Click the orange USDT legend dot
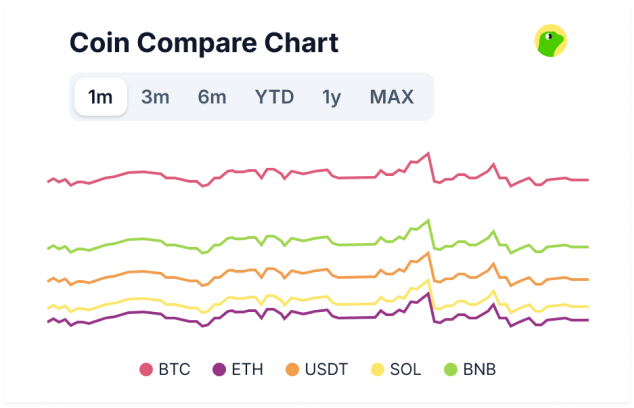 pos(292,370)
